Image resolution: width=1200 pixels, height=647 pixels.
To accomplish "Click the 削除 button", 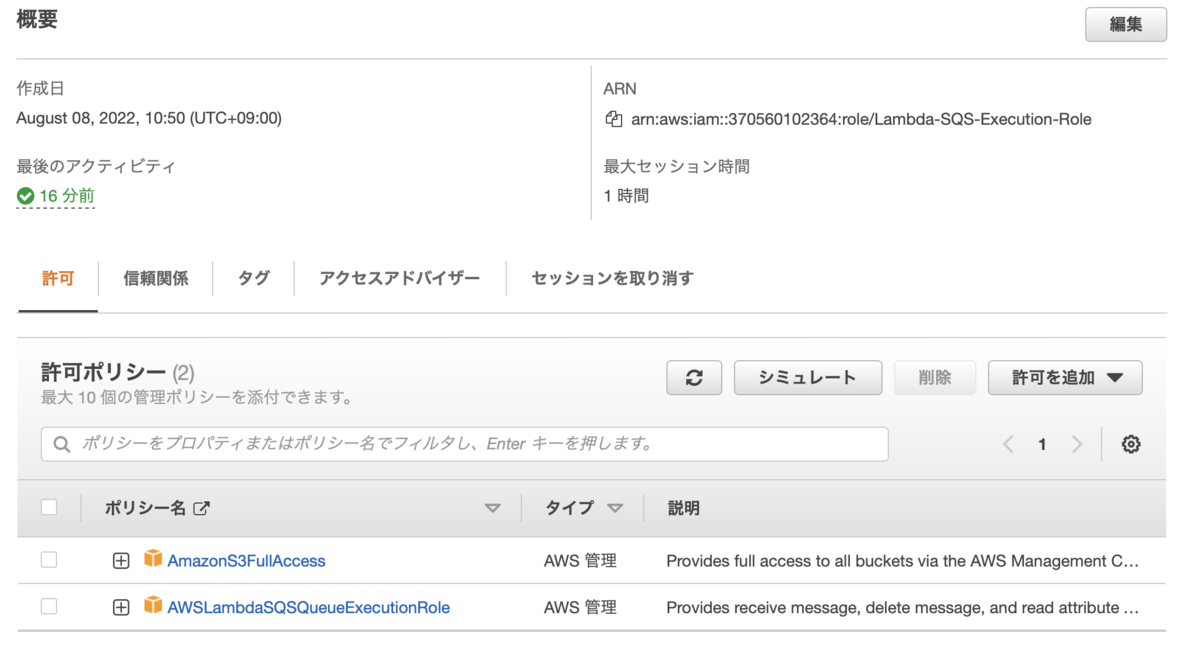I will point(935,378).
